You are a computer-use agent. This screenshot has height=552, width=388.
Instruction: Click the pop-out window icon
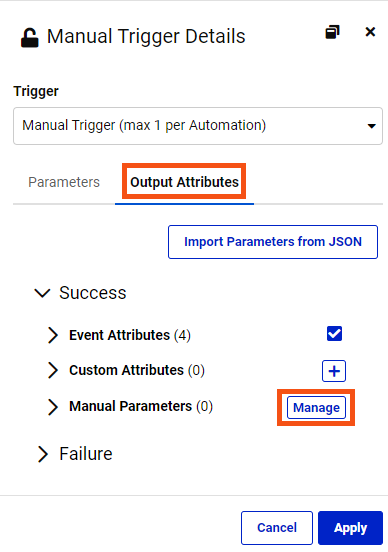[x=332, y=32]
